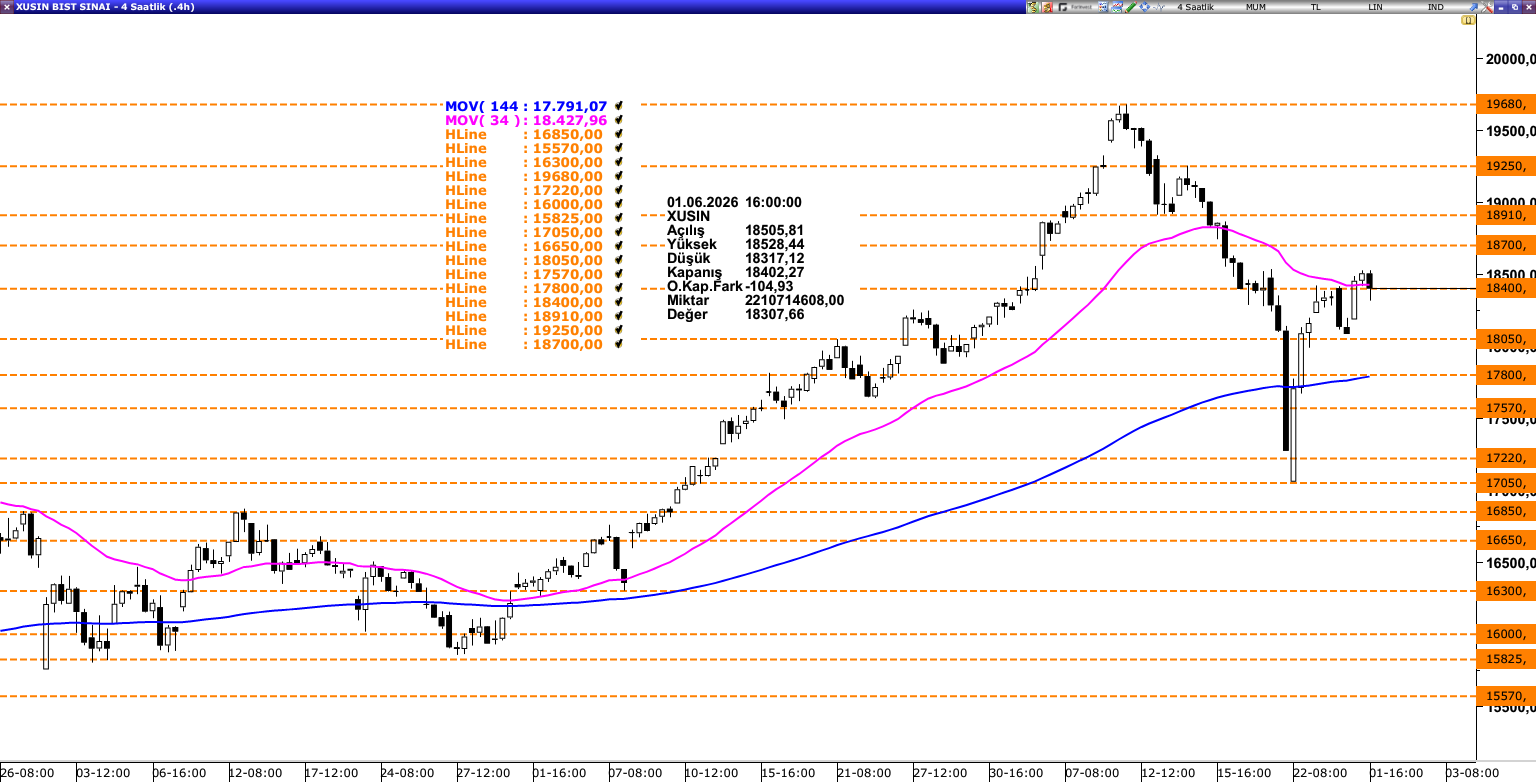Image resolution: width=1536 pixels, height=783 pixels.
Task: Click the orange 19250 price axis tag
Action: point(1506,166)
